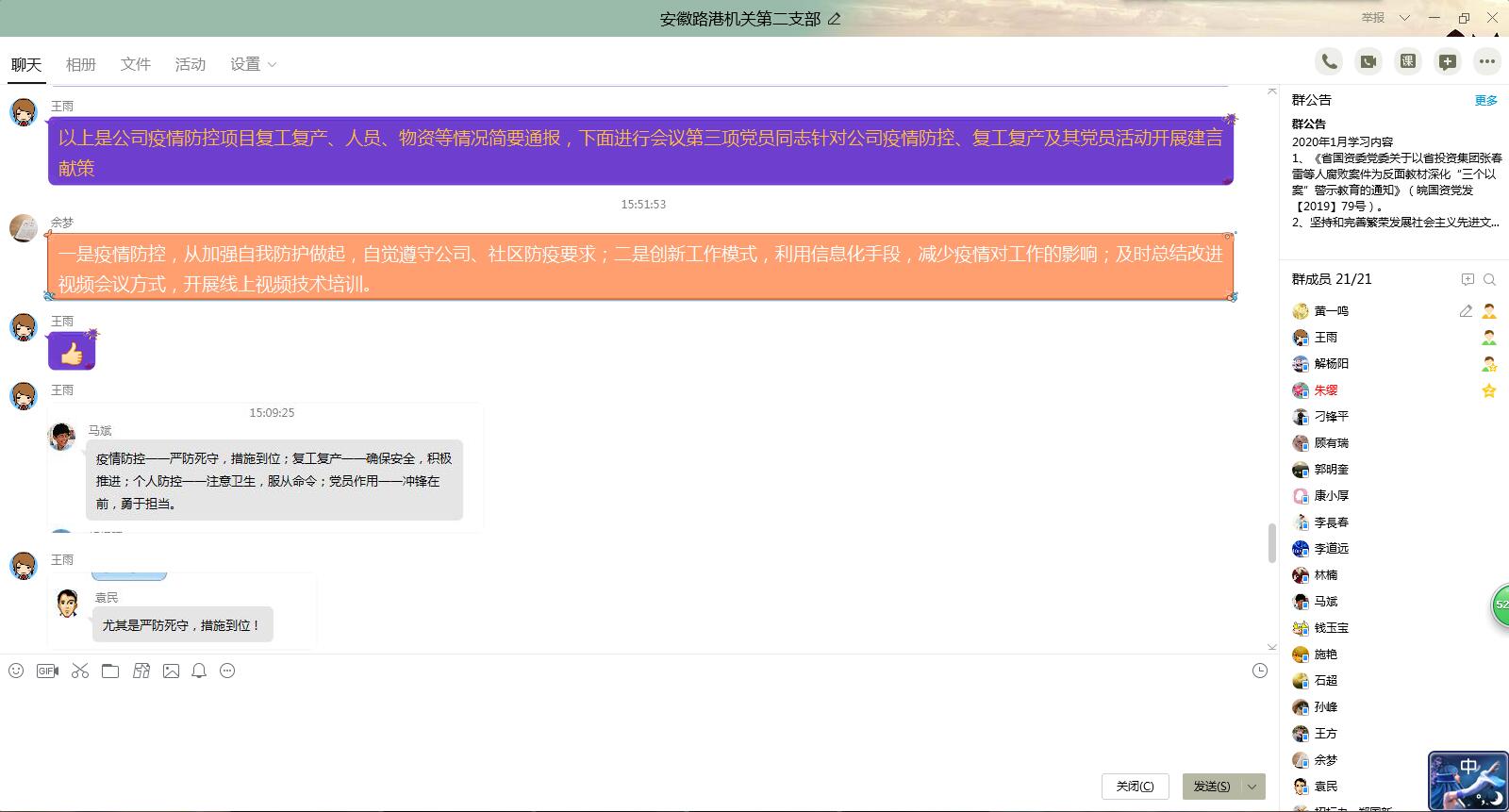The image size is (1509, 812).
Task: Click the 发送(S) button
Action: click(x=1211, y=787)
